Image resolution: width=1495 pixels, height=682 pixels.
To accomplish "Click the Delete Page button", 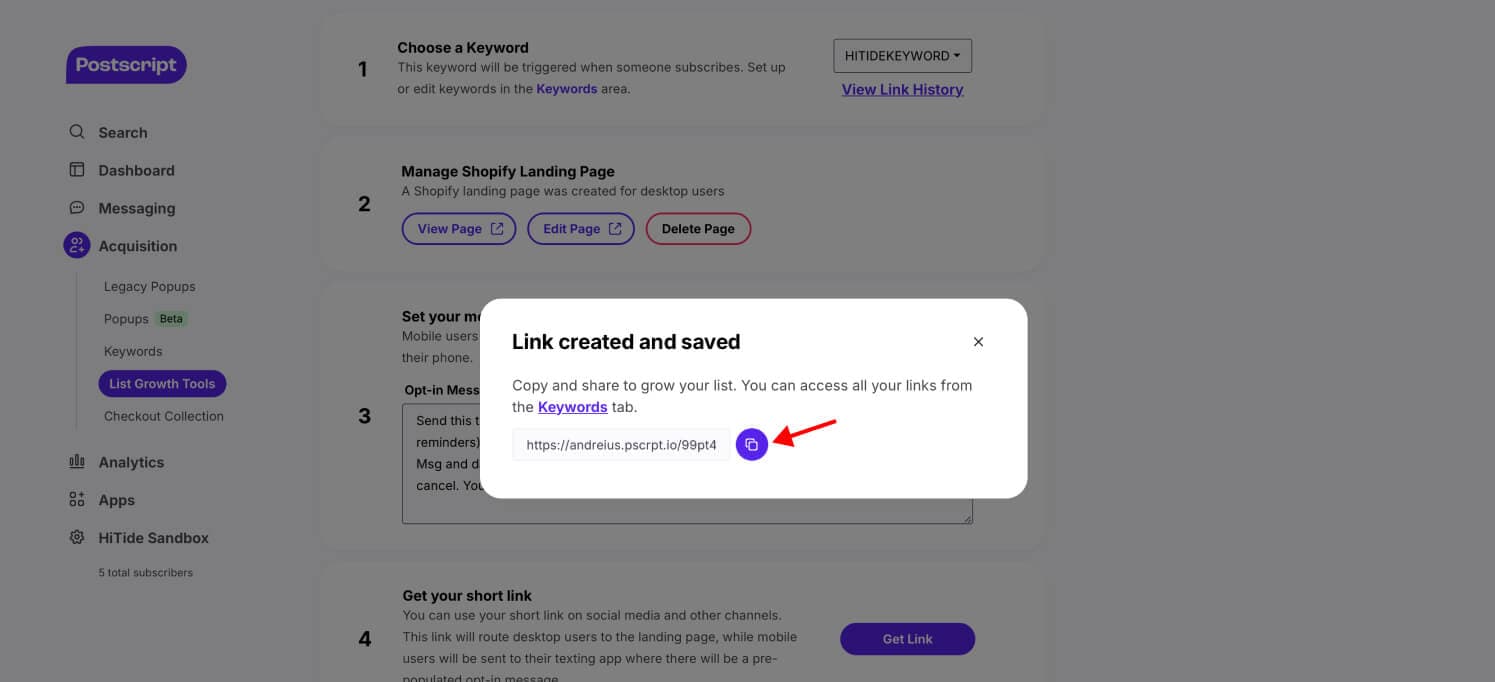I will 698,229.
